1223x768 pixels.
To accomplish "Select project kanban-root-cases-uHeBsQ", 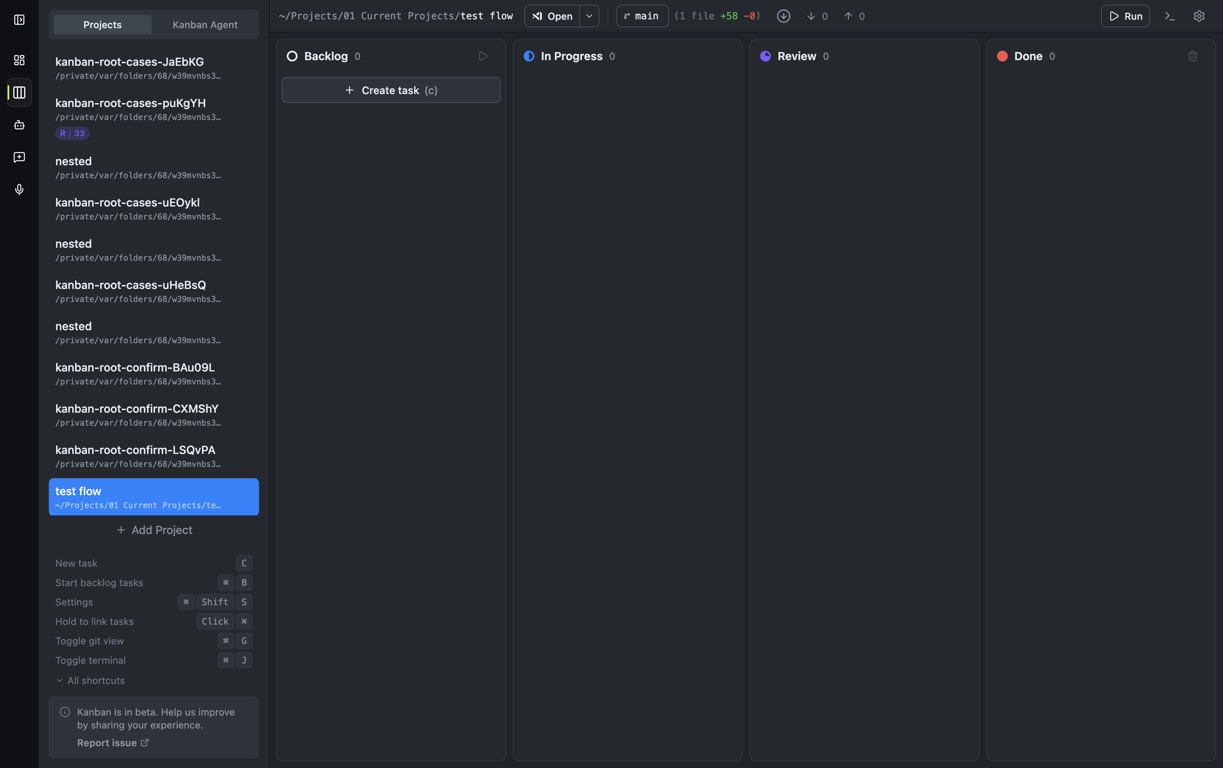I will [x=154, y=291].
